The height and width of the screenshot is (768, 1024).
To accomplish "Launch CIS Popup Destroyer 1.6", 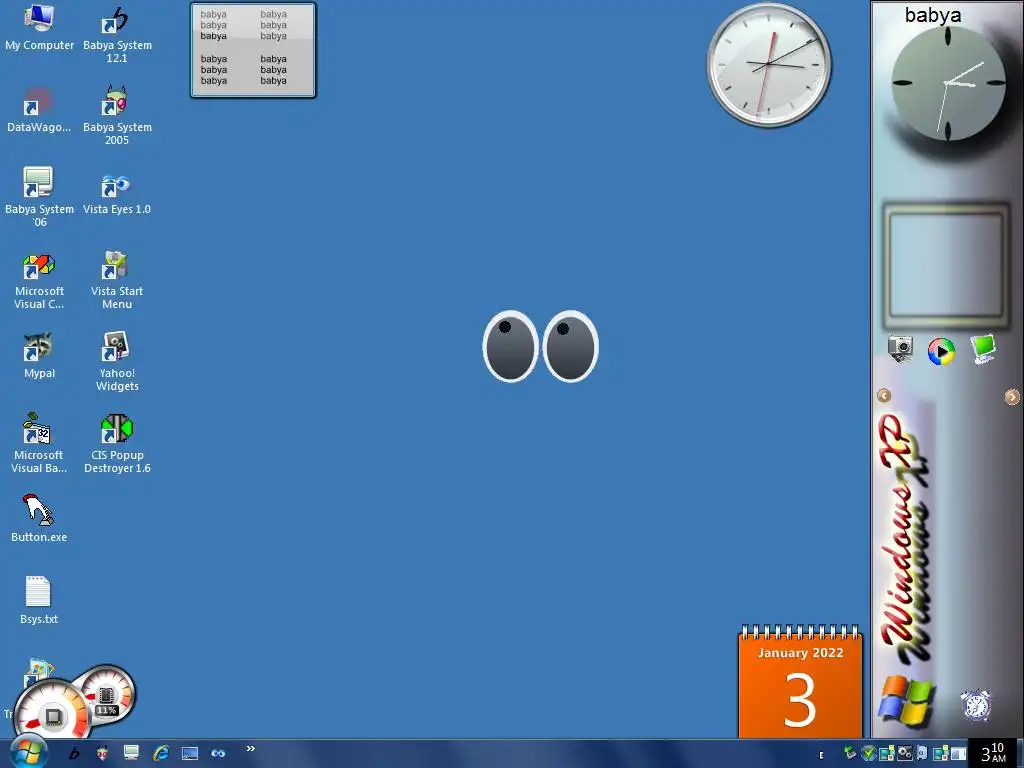I will pos(117,443).
